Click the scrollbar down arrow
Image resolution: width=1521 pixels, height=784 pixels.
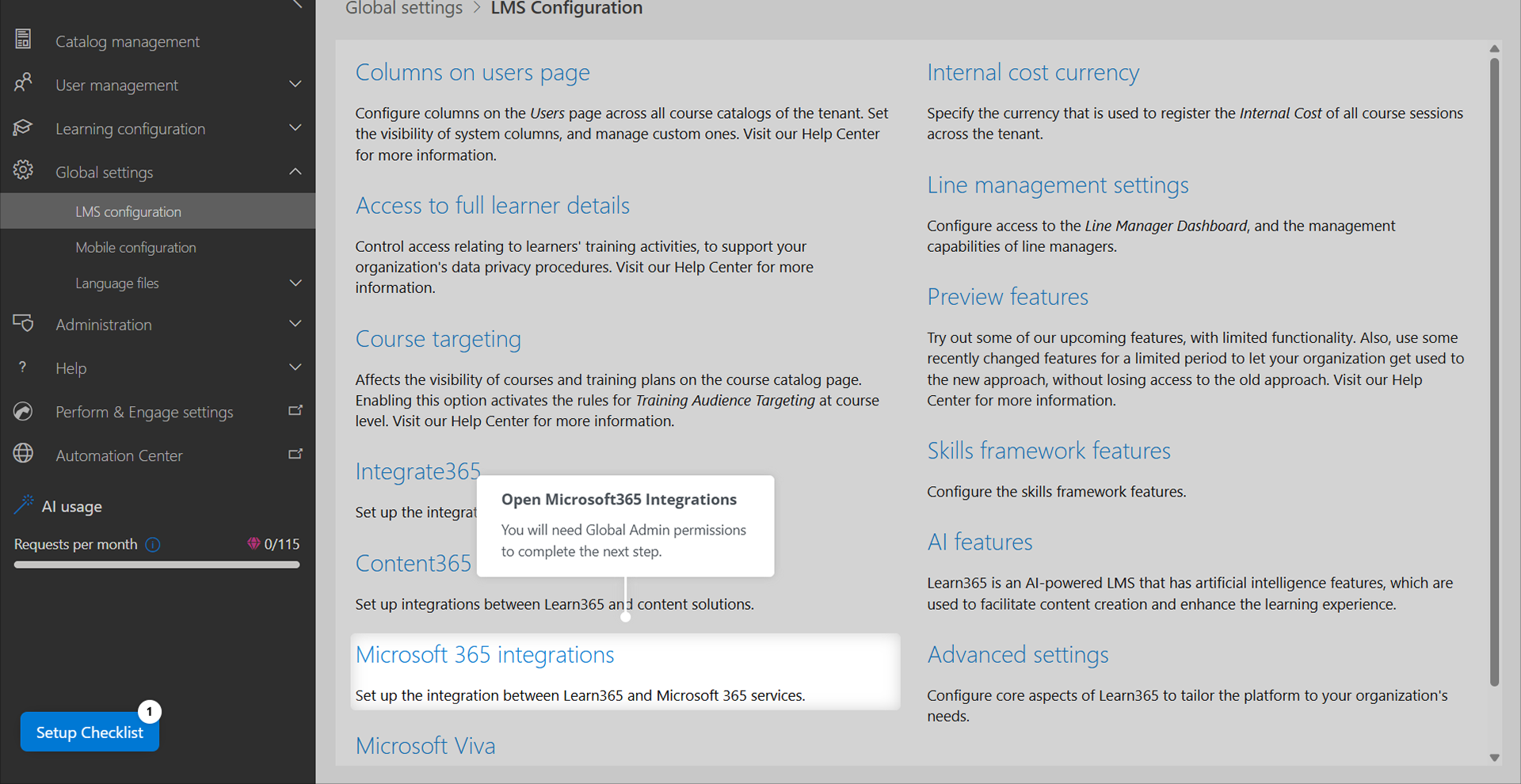click(x=1494, y=758)
